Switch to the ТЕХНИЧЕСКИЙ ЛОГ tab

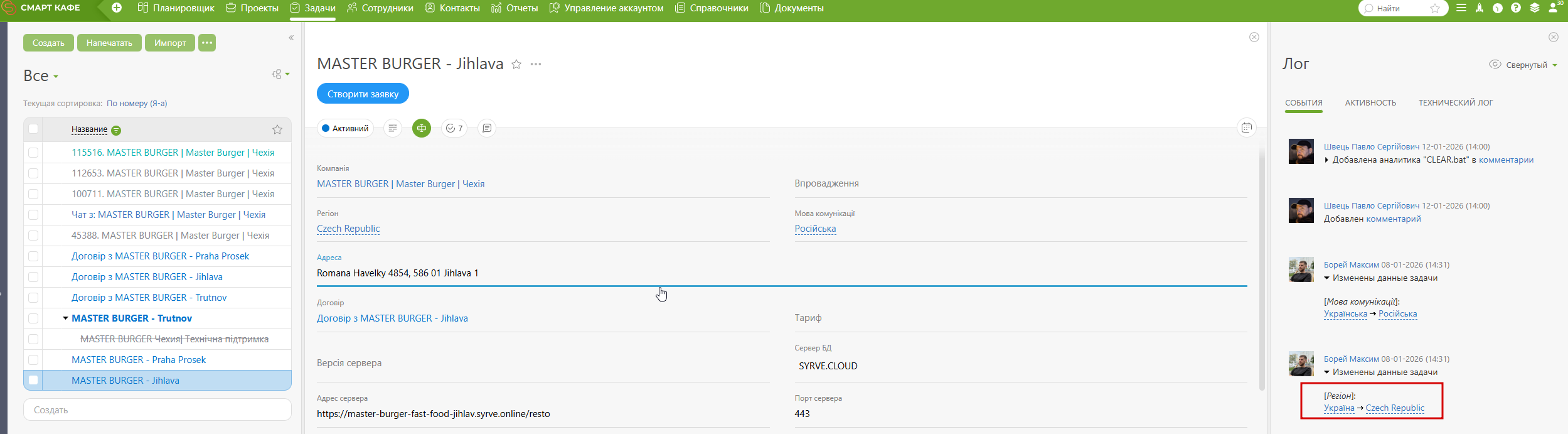1456,103
